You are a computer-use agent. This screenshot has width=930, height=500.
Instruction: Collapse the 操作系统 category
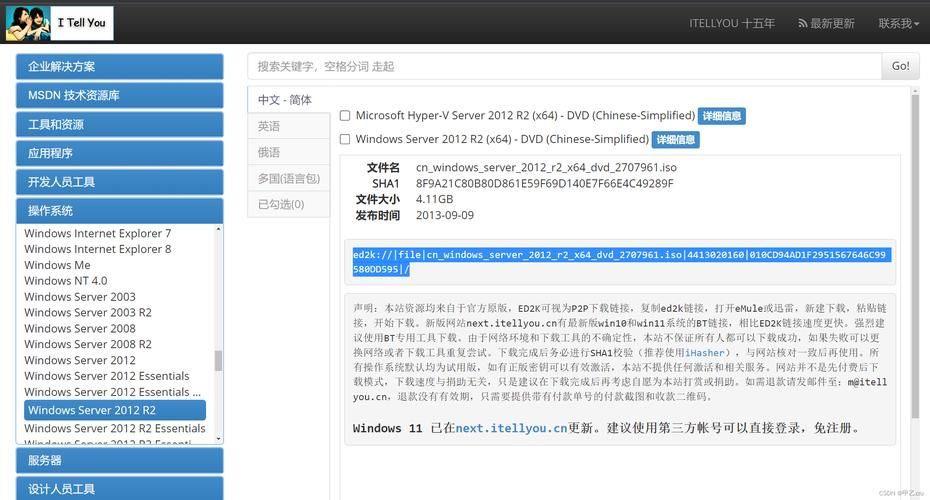(120, 211)
